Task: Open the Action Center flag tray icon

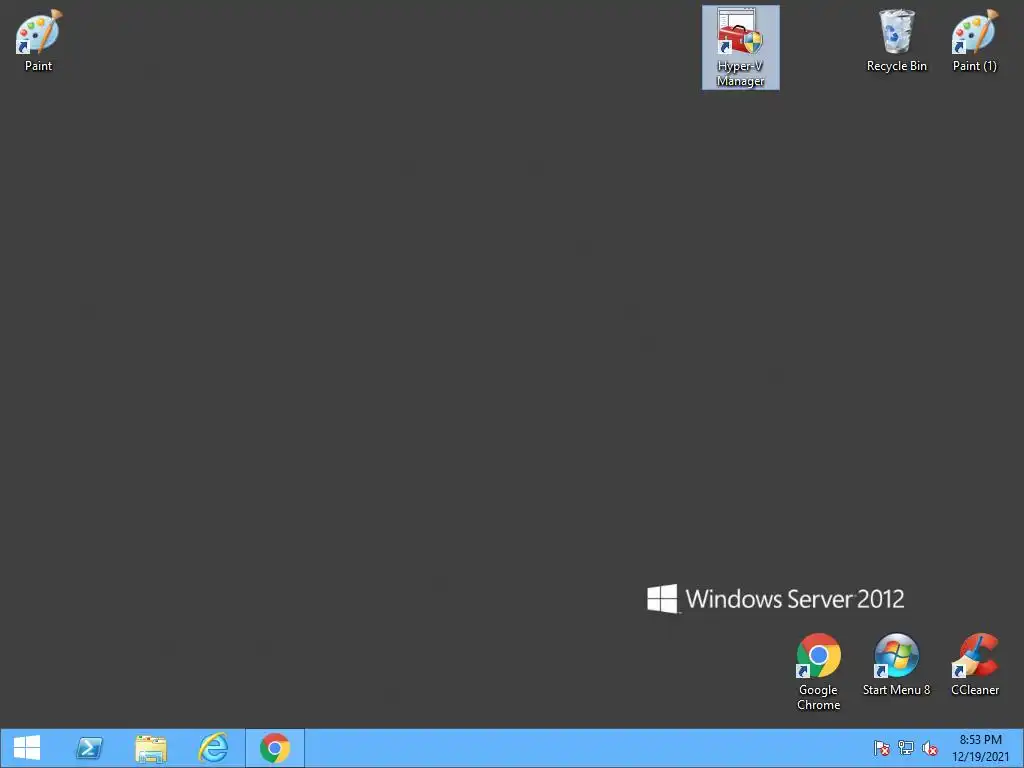Action: click(882, 748)
